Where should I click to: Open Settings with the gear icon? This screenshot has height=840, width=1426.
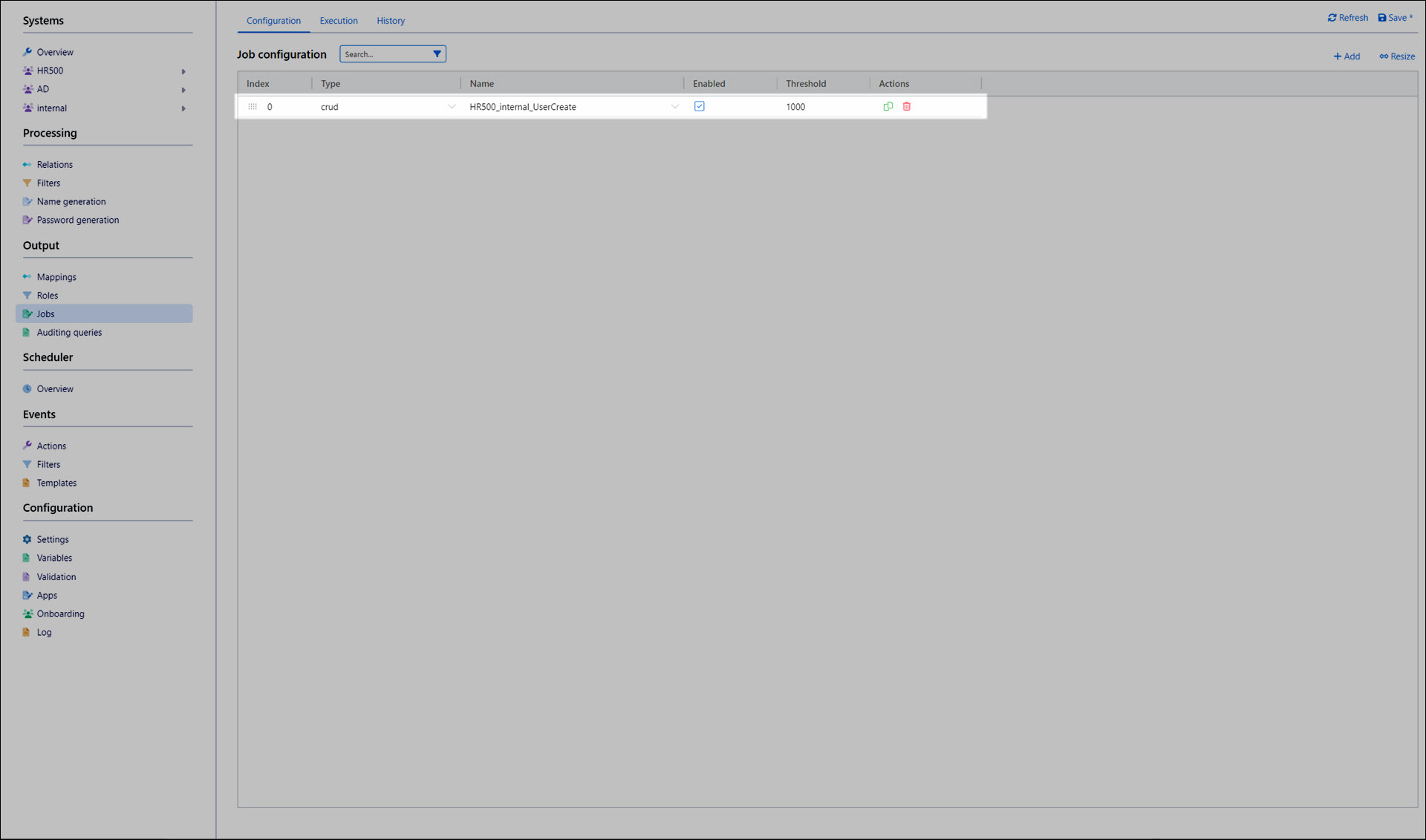click(x=27, y=539)
